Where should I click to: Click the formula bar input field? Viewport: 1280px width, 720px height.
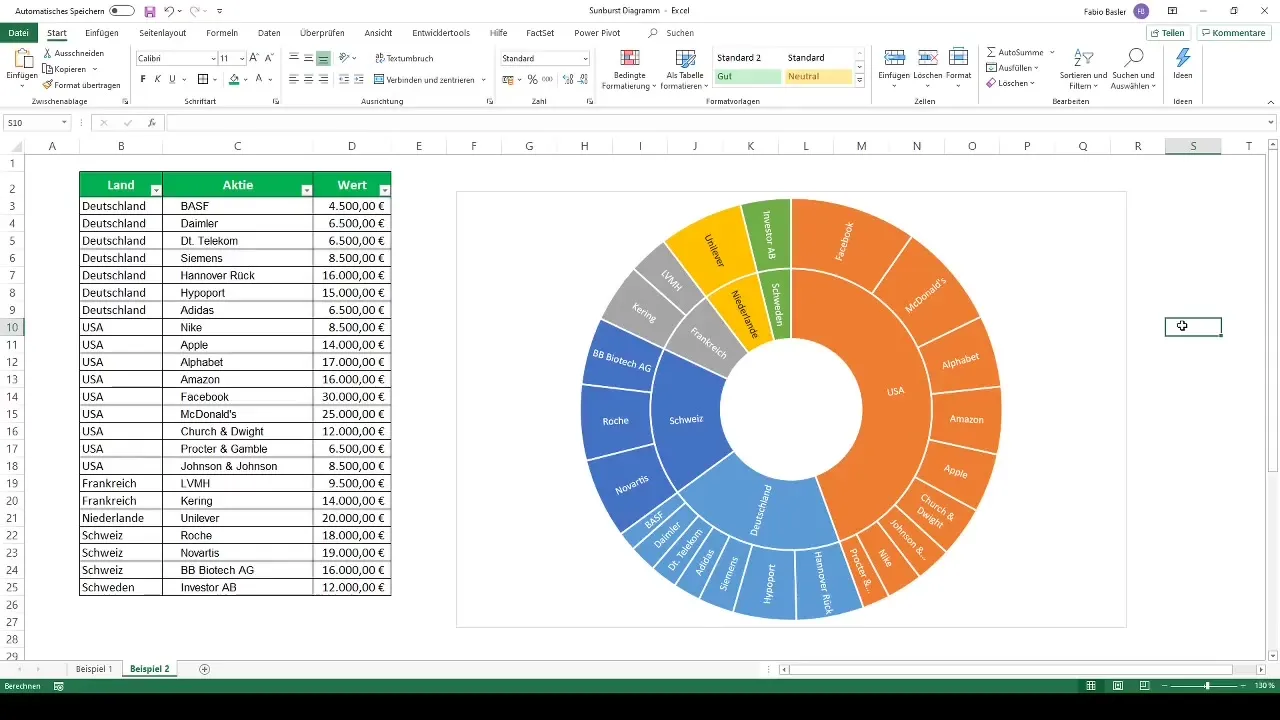click(x=720, y=123)
